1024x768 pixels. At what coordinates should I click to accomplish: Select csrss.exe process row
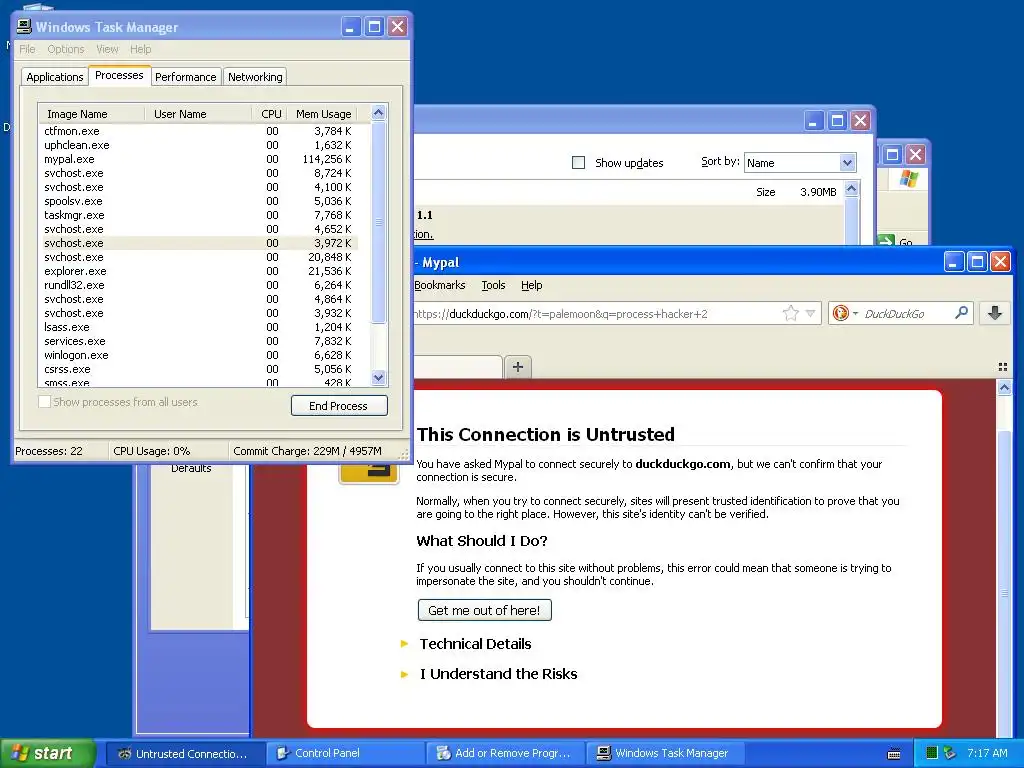pos(198,369)
